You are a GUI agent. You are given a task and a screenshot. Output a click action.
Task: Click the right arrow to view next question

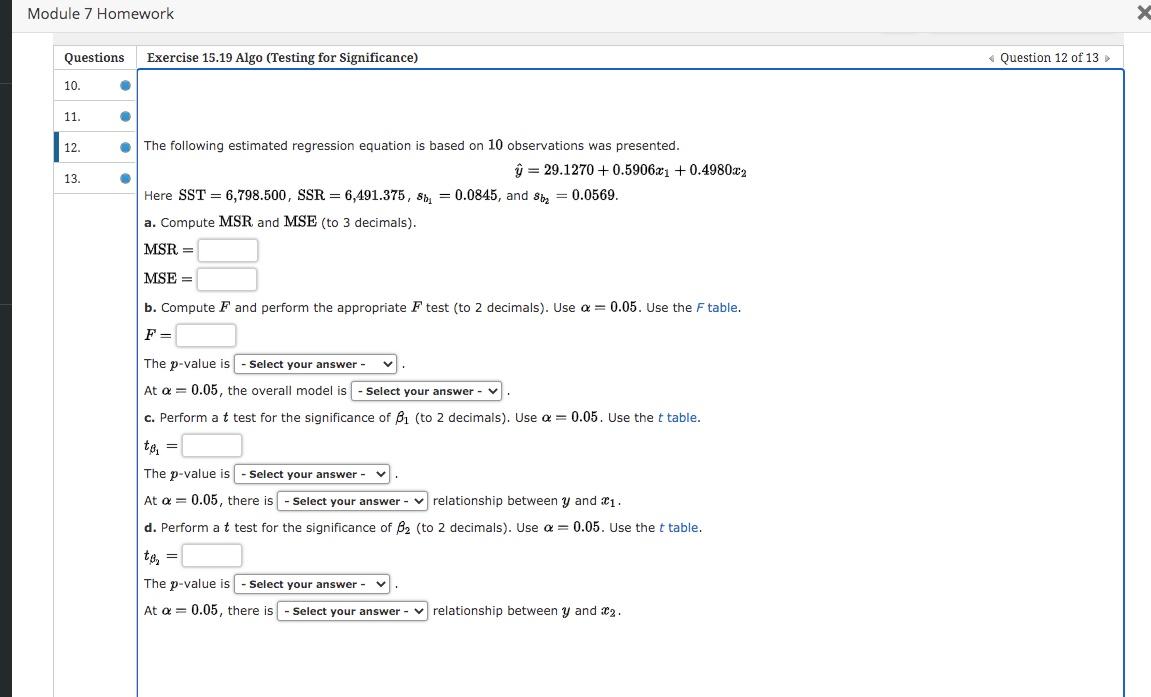[x=1108, y=58]
